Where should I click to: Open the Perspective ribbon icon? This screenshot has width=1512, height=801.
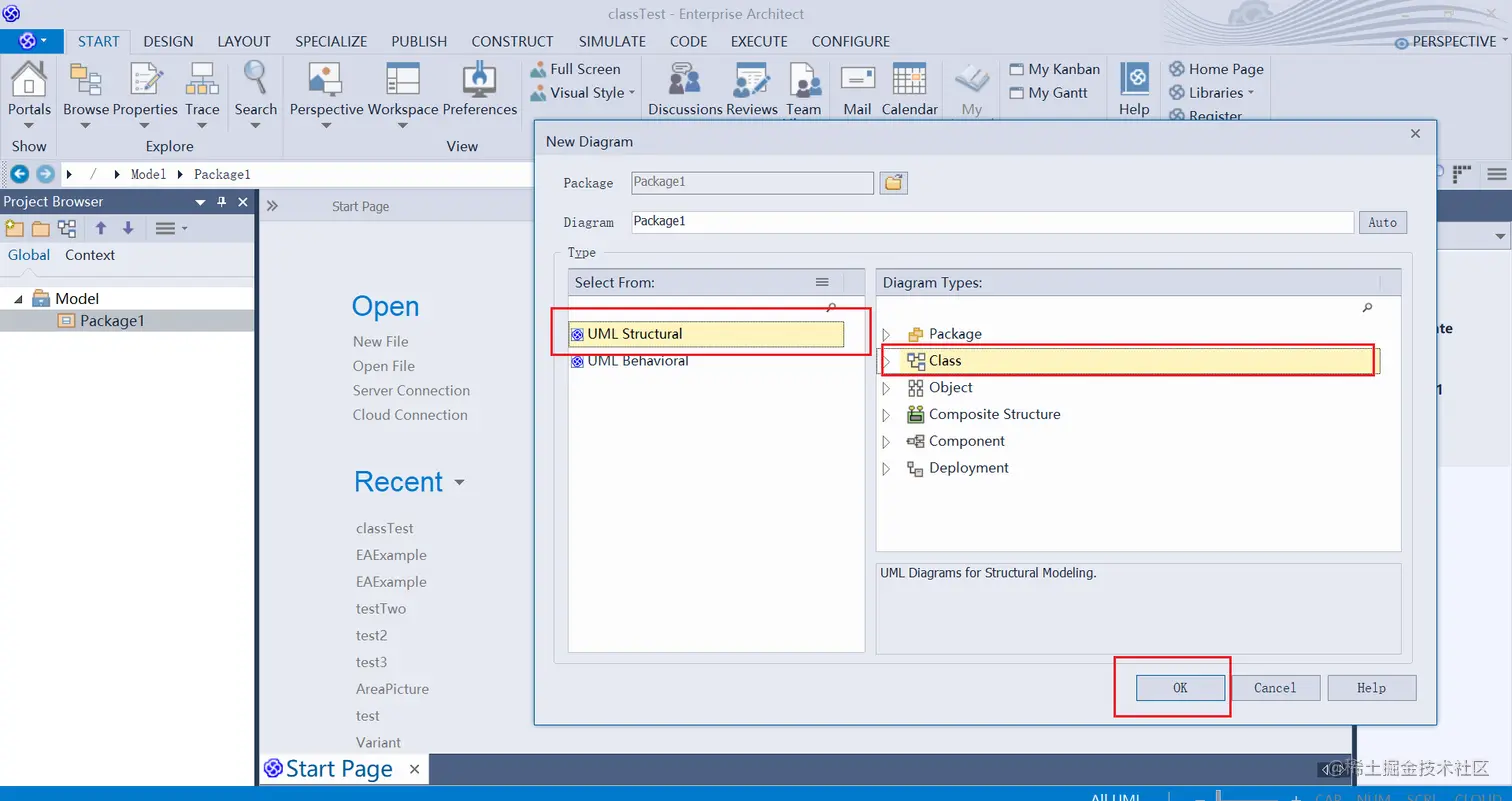326,80
